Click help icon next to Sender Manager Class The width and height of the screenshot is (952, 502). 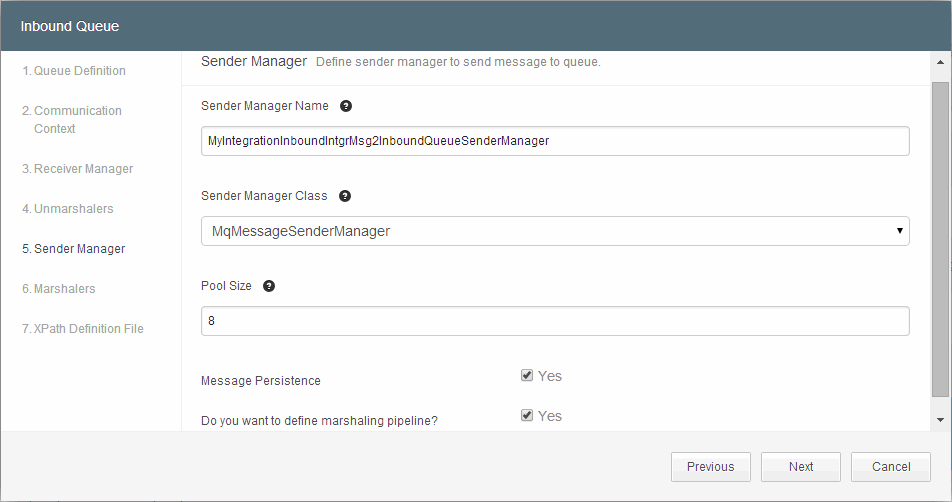[345, 196]
